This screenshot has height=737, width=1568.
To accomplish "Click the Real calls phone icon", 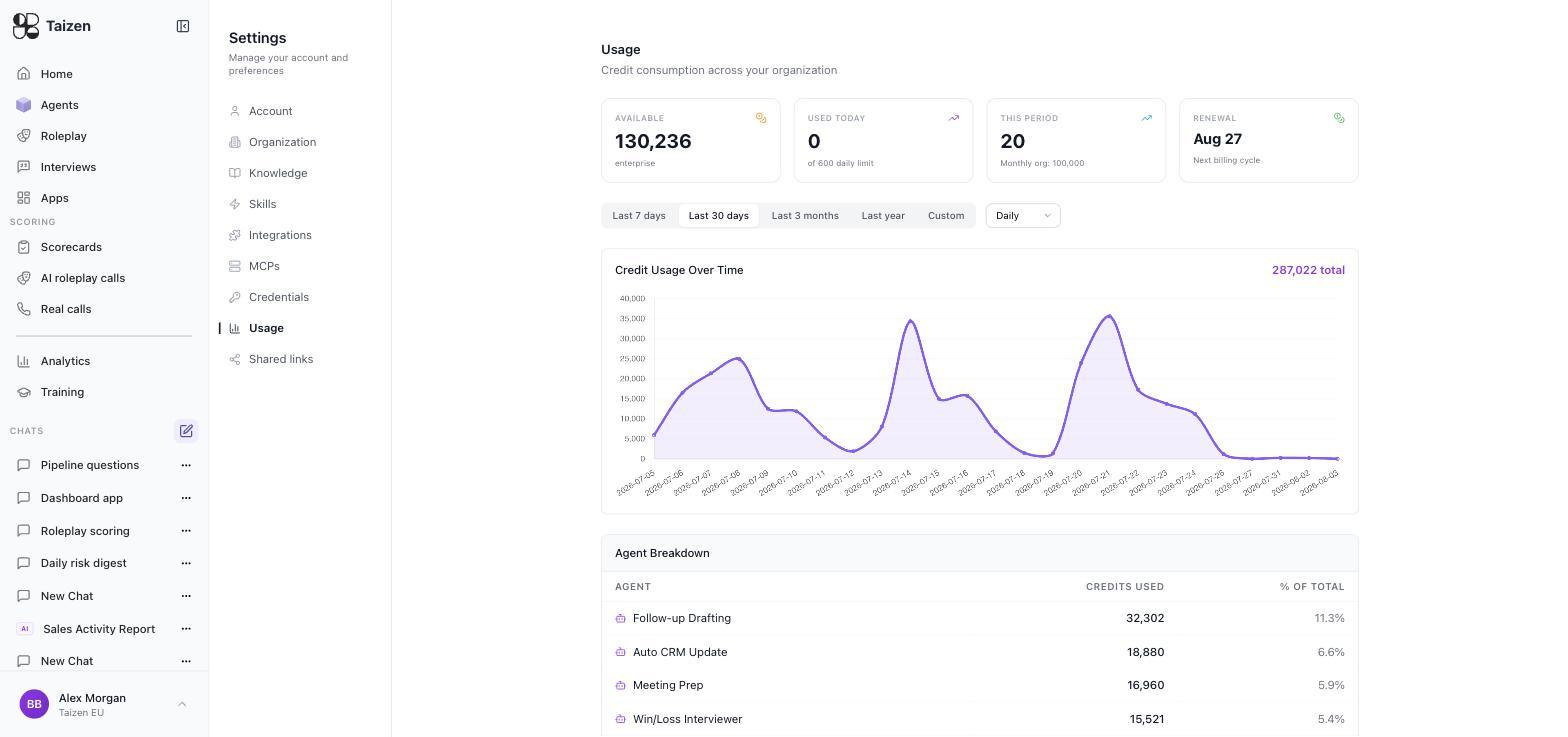I will pos(24,309).
